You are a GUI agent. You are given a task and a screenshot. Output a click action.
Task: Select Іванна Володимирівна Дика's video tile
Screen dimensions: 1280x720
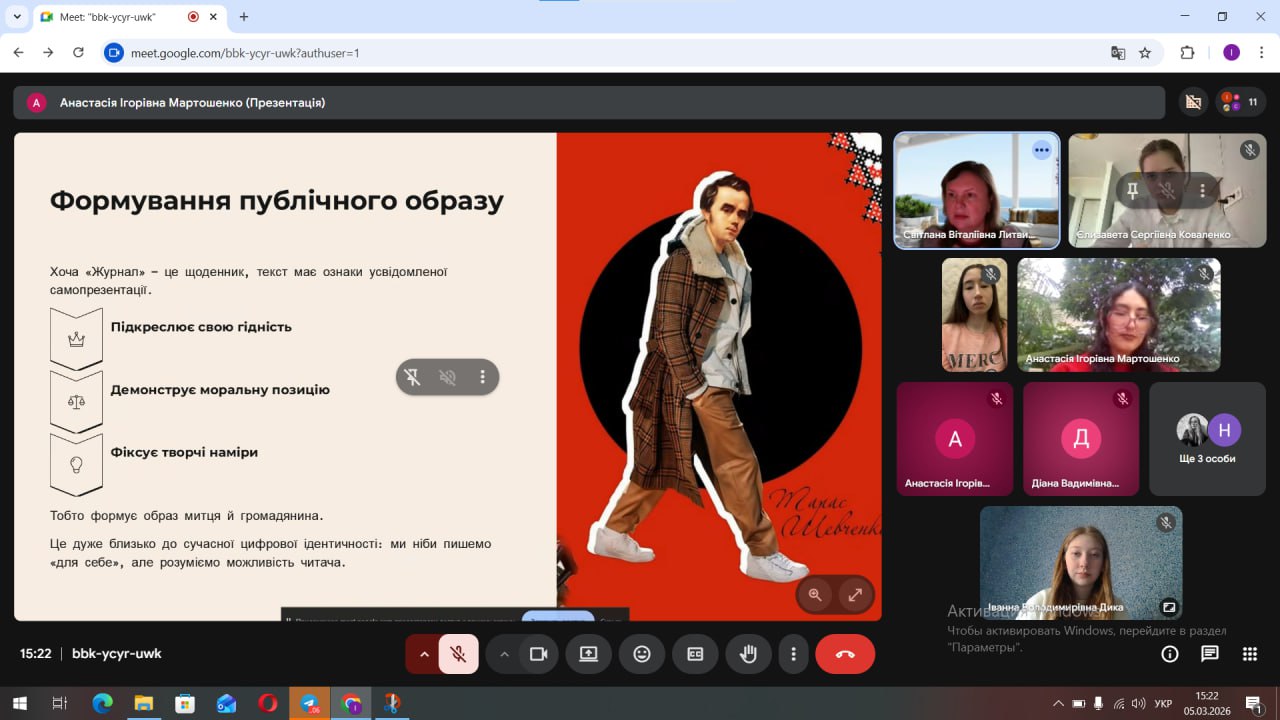click(1081, 562)
